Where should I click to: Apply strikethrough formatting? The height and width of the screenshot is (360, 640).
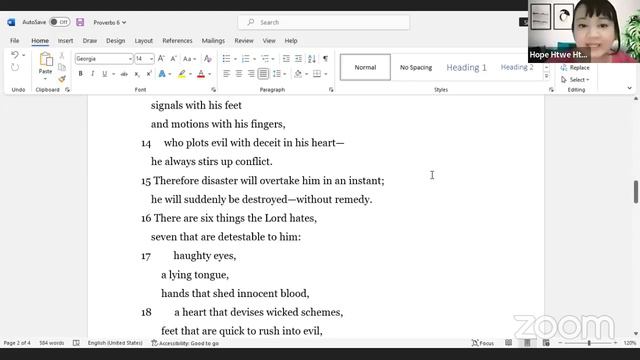(x=124, y=74)
